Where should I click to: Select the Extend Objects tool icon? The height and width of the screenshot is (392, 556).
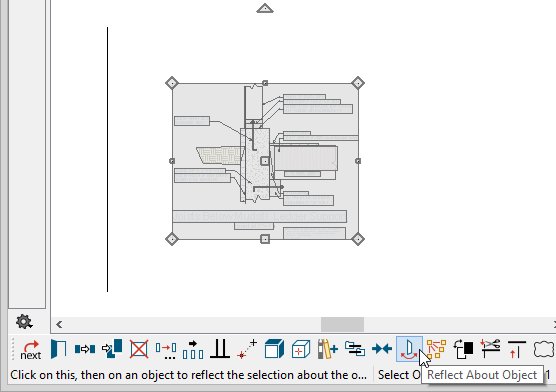(517, 349)
